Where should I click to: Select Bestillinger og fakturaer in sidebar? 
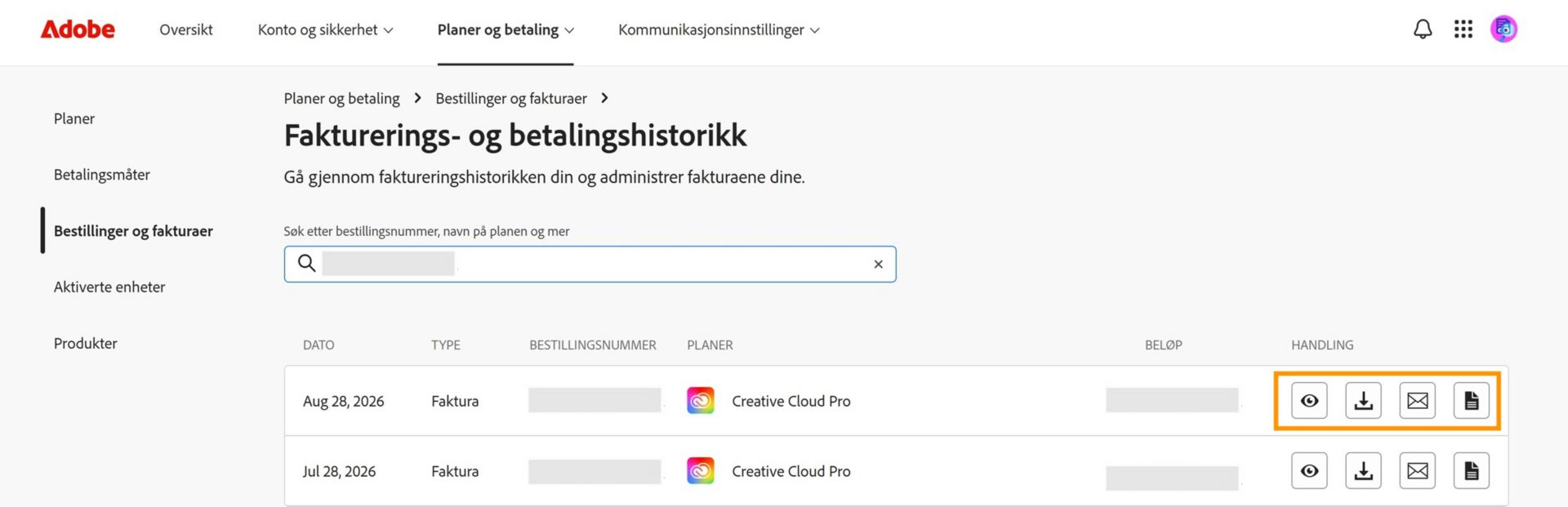coord(133,231)
